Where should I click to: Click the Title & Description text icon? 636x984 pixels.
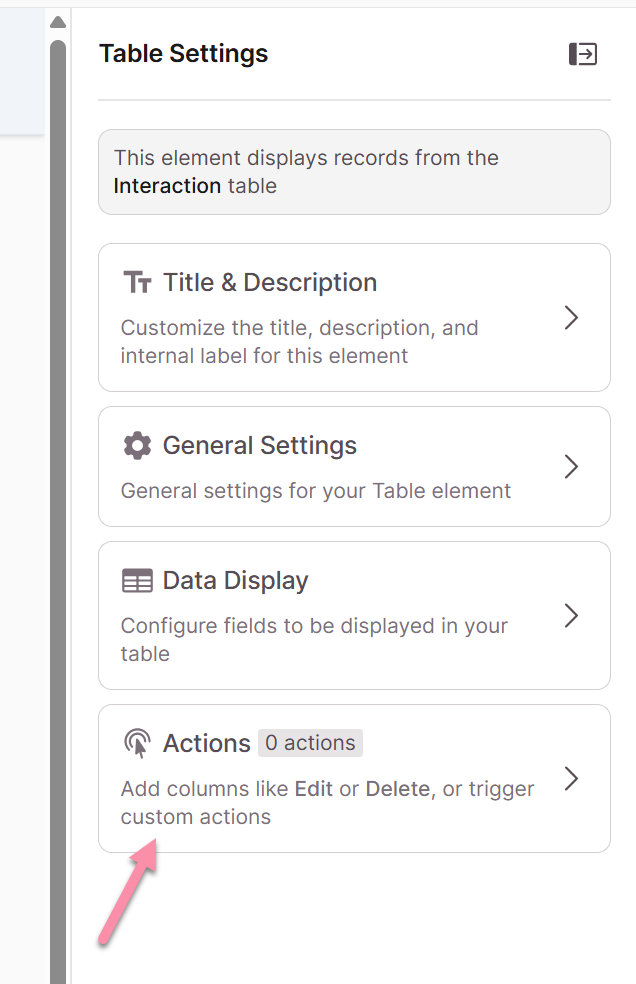[x=137, y=282]
